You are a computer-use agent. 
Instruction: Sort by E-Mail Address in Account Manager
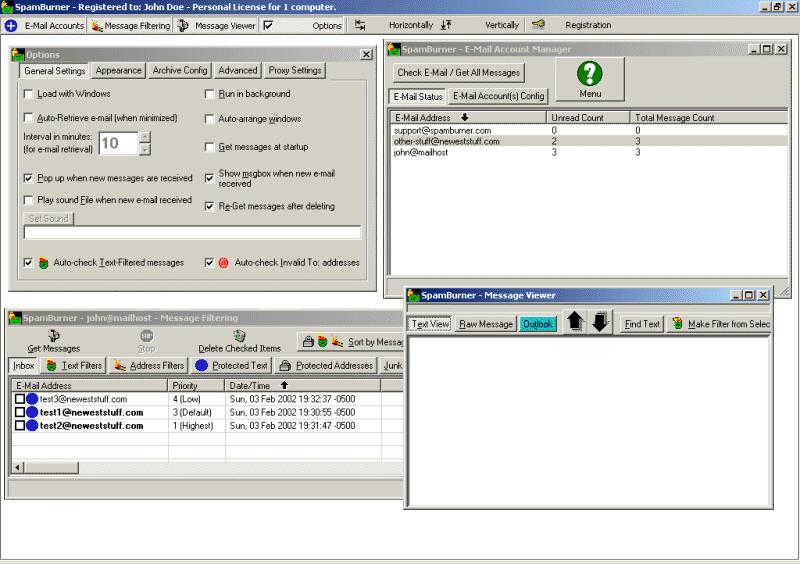(x=467, y=118)
